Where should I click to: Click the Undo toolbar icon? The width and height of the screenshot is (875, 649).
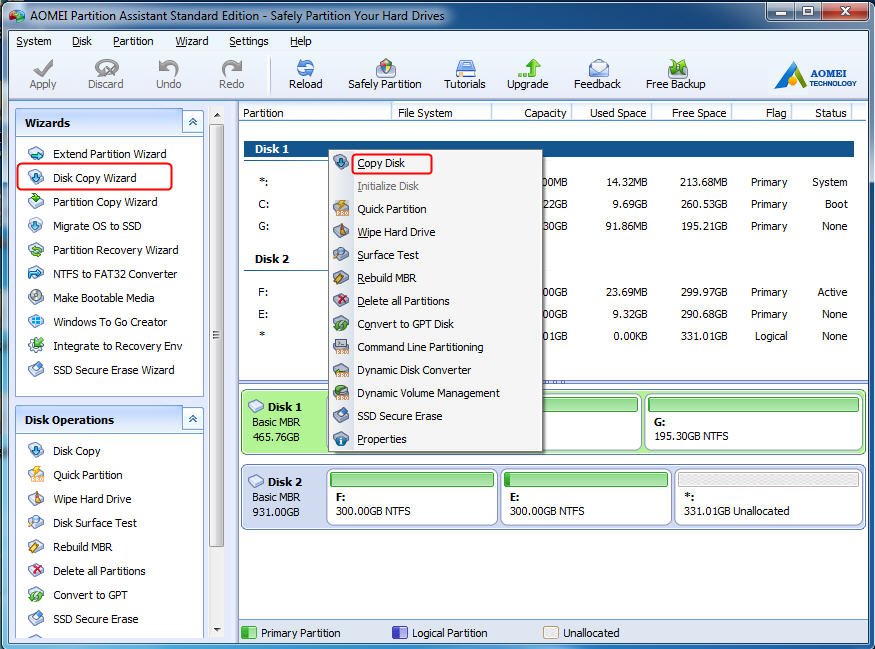(168, 68)
